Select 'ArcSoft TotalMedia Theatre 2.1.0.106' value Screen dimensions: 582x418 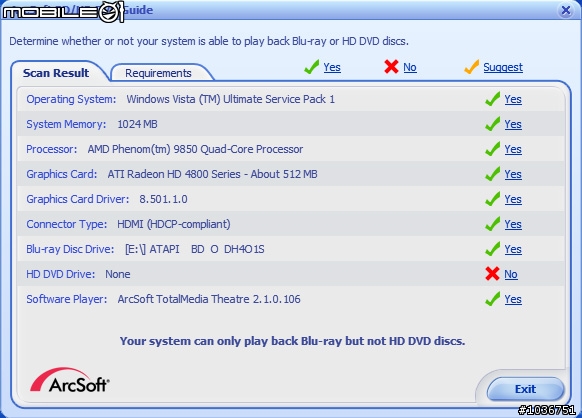click(x=209, y=299)
